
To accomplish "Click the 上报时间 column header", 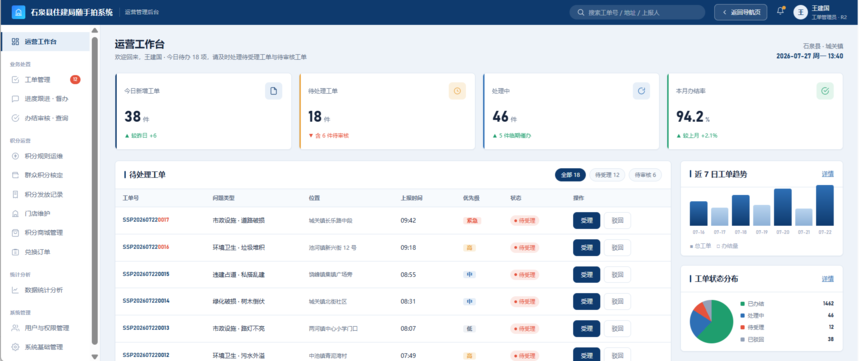I will 411,198.
